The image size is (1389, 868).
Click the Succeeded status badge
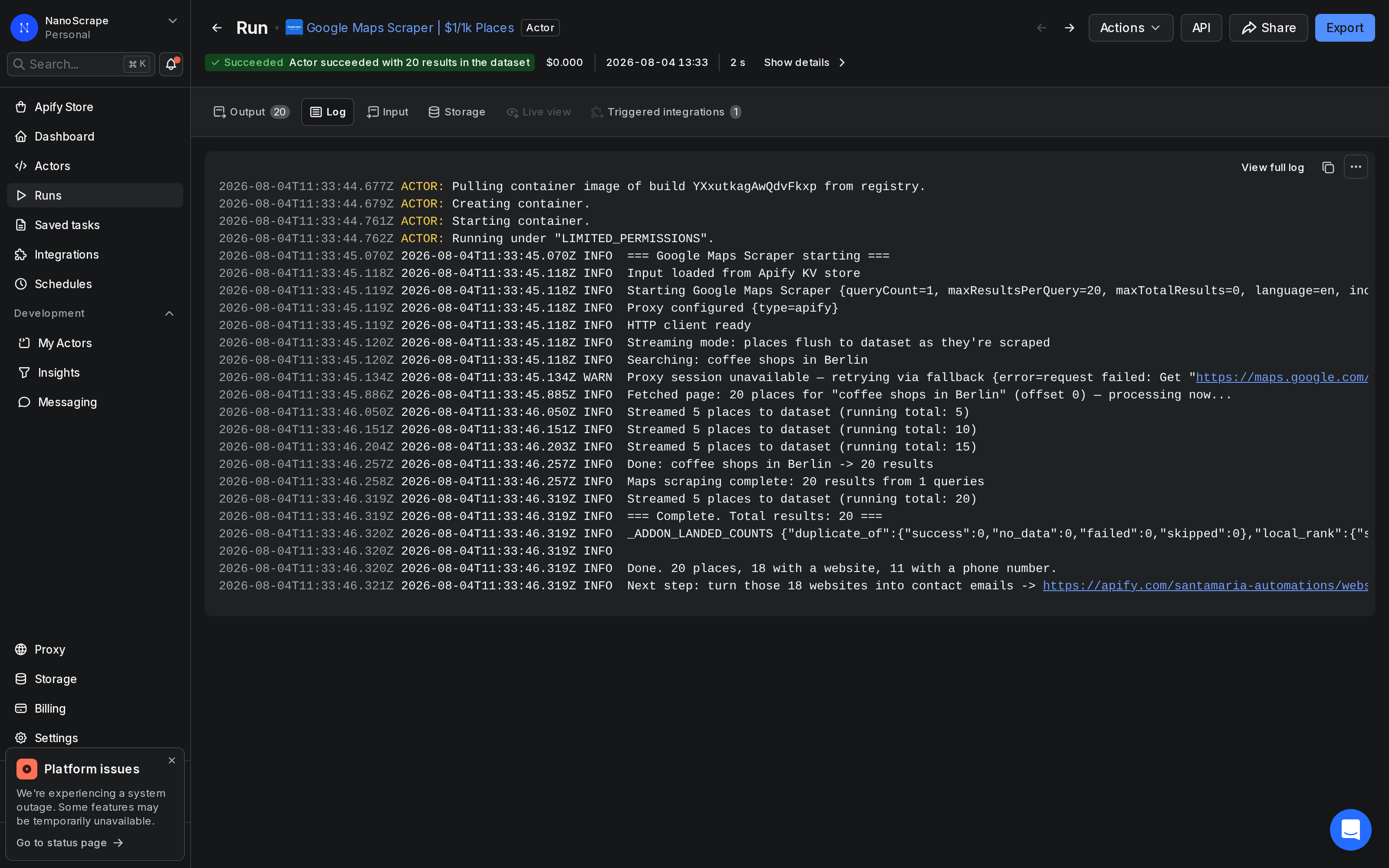pos(370,62)
